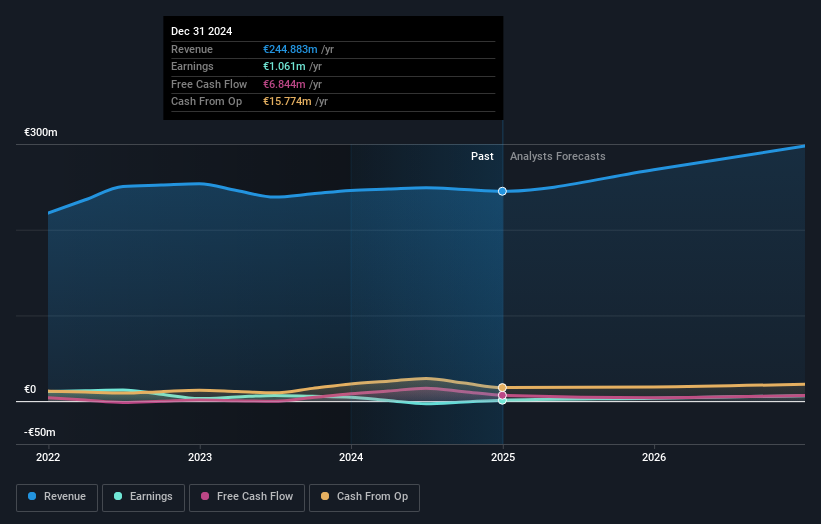821x524 pixels.
Task: Click the Cash From Op label in tooltip
Action: pos(206,102)
